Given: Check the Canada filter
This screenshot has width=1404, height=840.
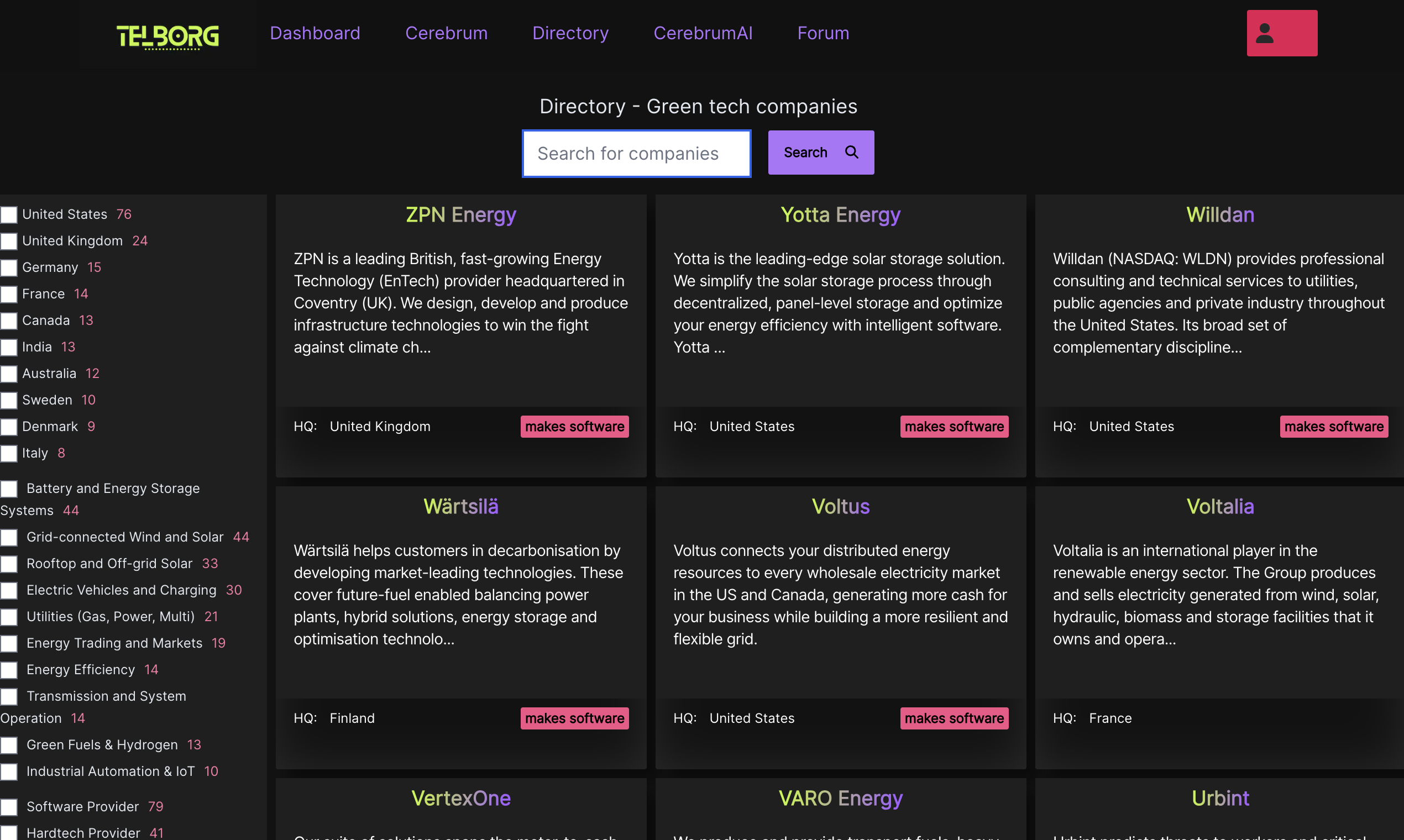Looking at the screenshot, I should [9, 321].
